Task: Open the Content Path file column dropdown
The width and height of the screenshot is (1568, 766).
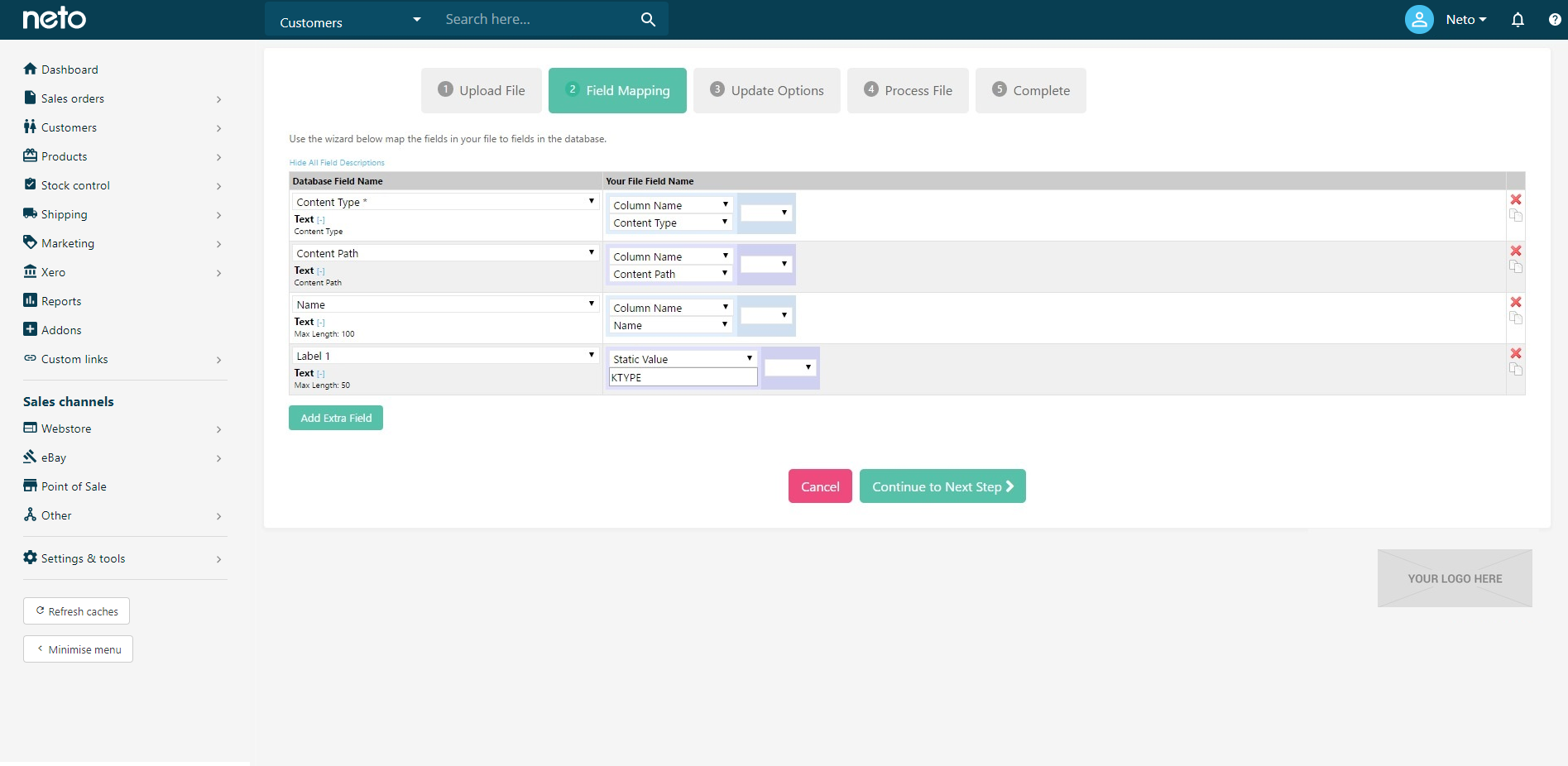Action: coord(670,274)
